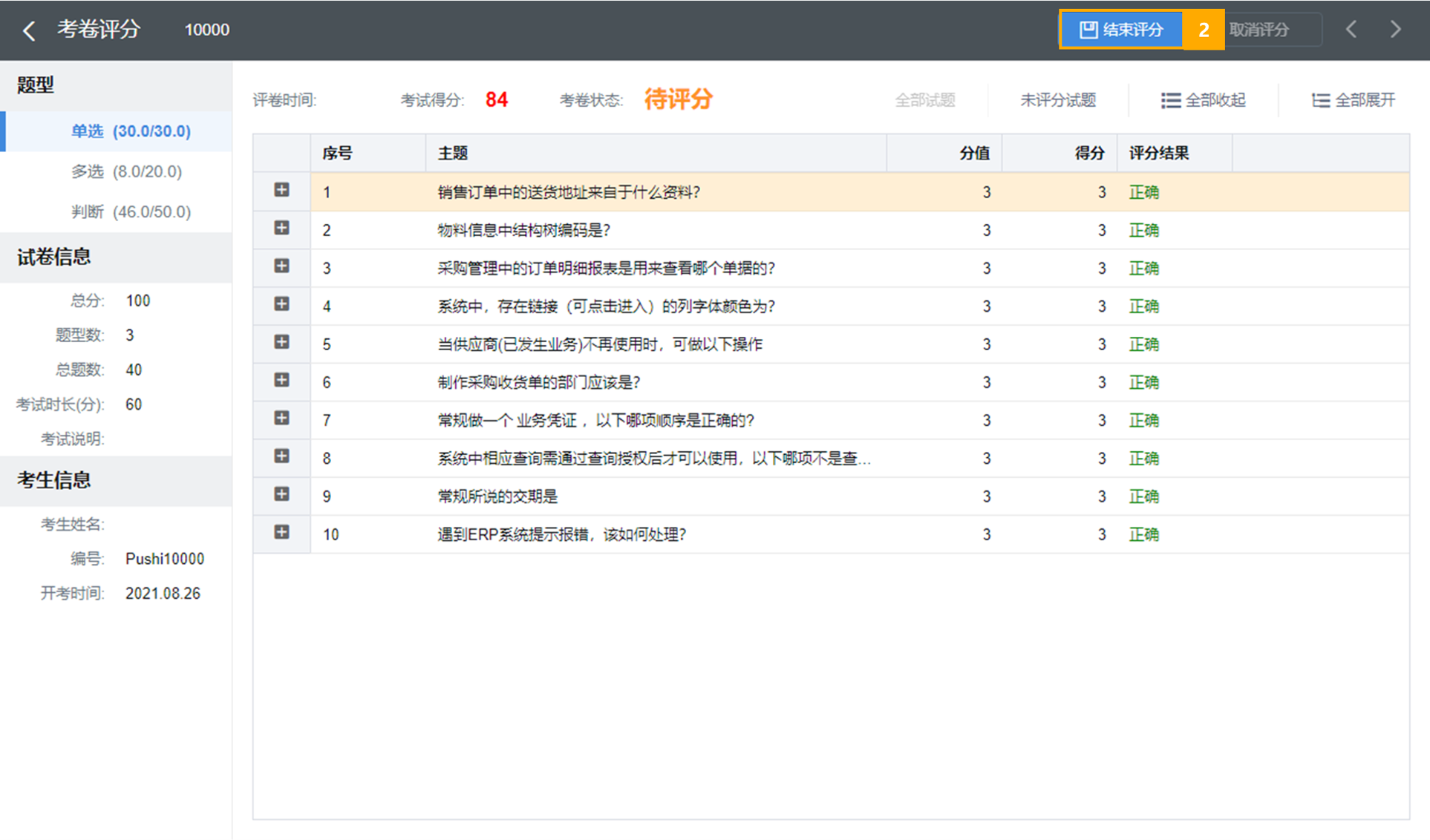Select question 物料信息中结构树编码是?
This screenshot has width=1430, height=840.
(524, 230)
